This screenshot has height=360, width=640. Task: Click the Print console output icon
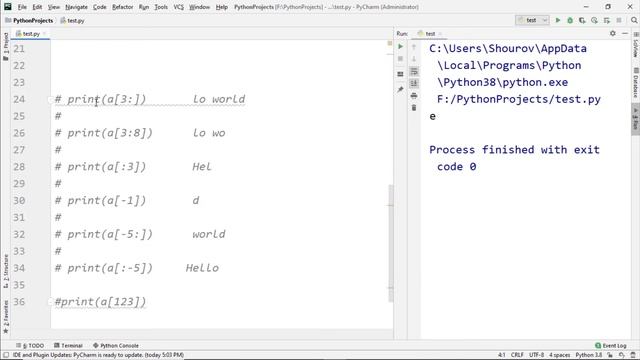(414, 96)
